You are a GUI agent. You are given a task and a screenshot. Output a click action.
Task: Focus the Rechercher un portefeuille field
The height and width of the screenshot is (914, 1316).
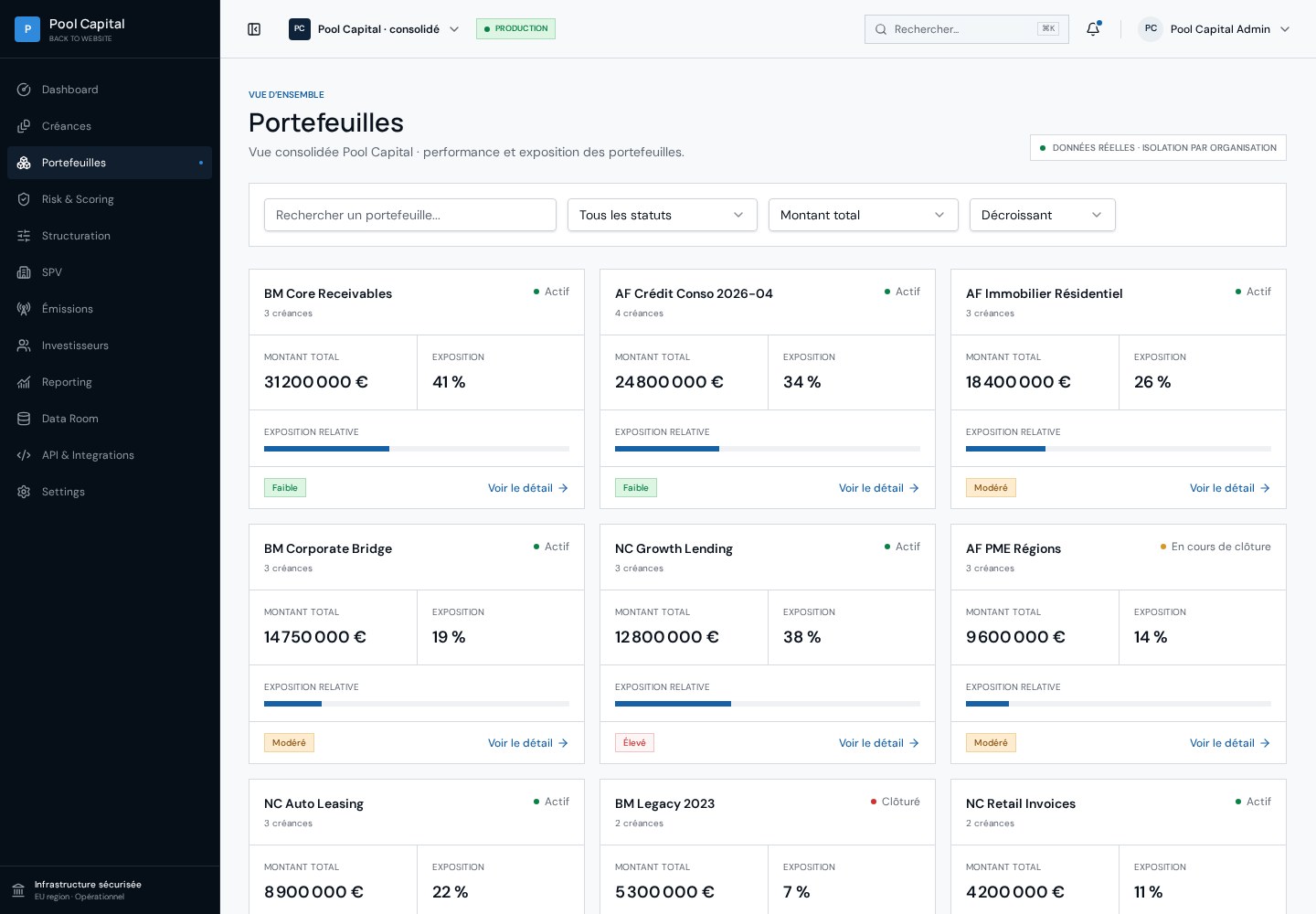[x=410, y=215]
